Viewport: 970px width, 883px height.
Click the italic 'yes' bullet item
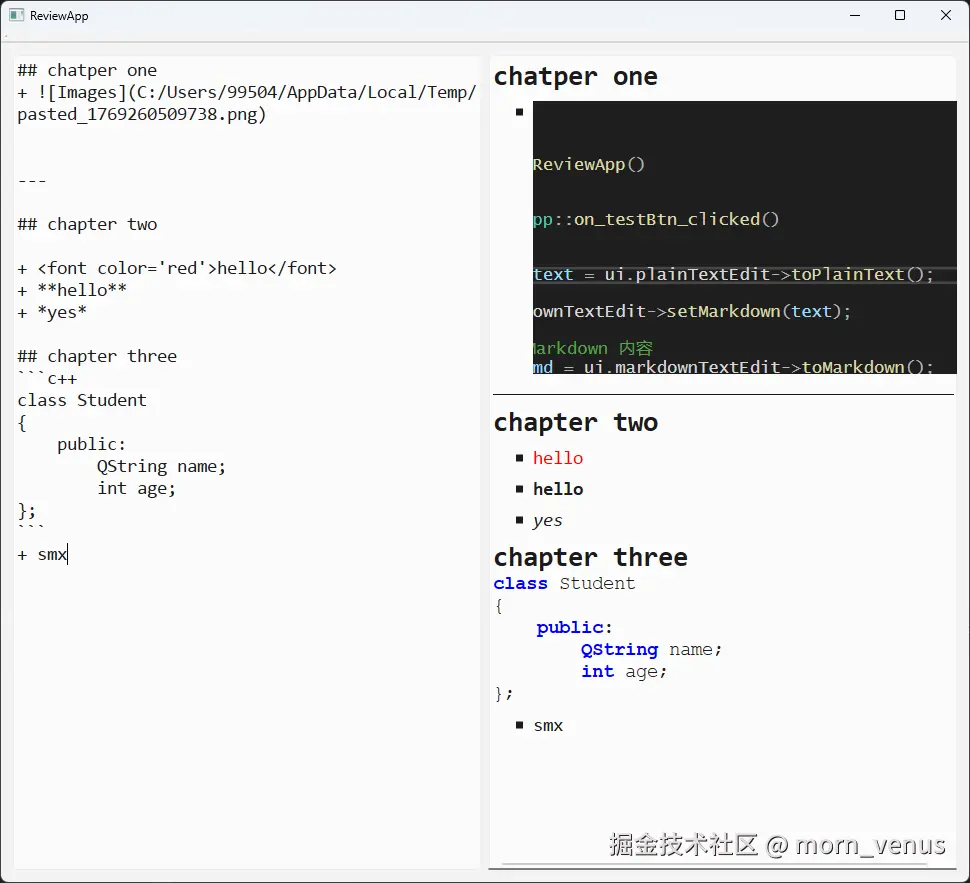point(547,520)
